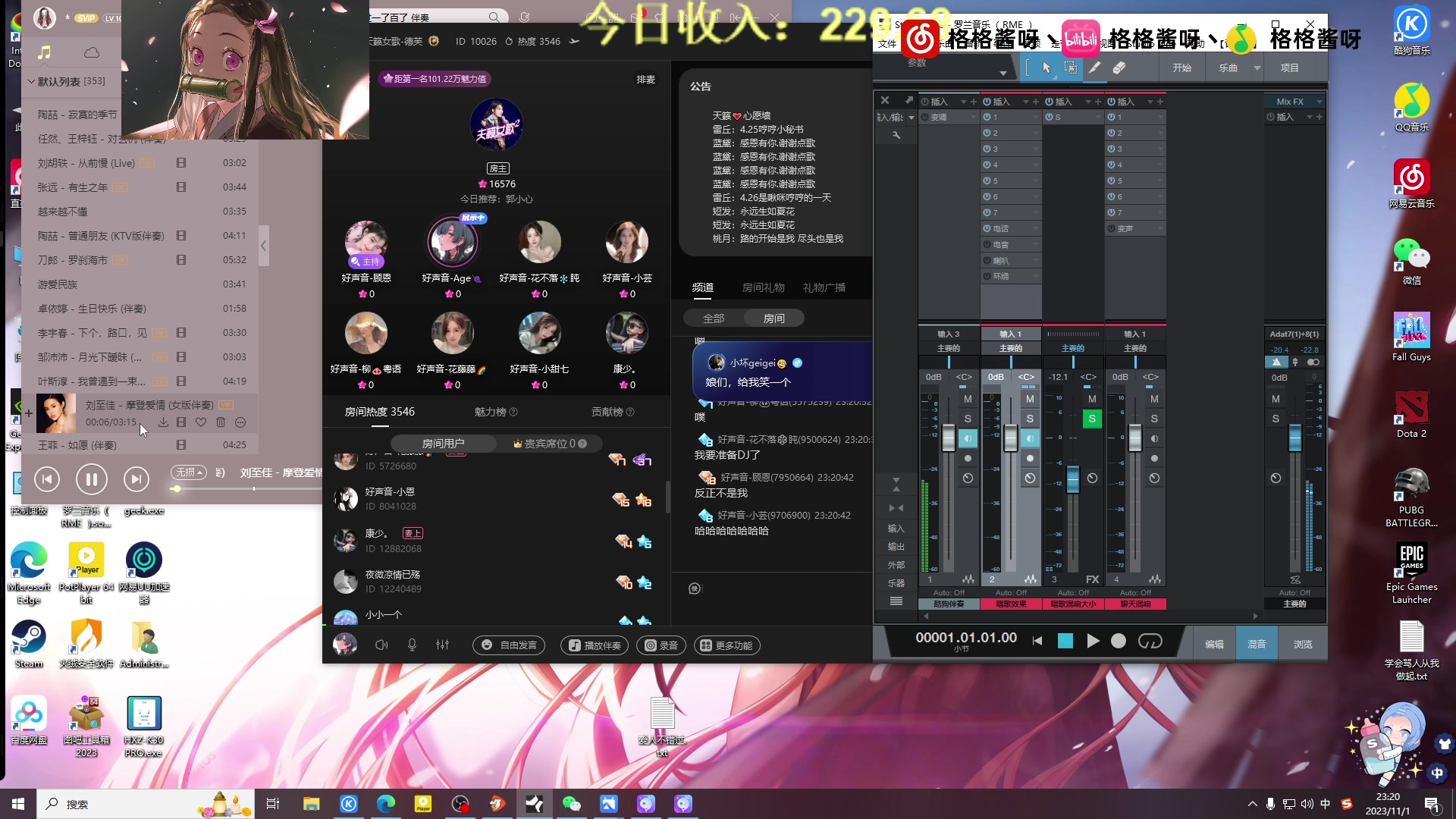Toggle power on the 变声 insert effect
Image resolution: width=1456 pixels, height=819 pixels.
1111,228
